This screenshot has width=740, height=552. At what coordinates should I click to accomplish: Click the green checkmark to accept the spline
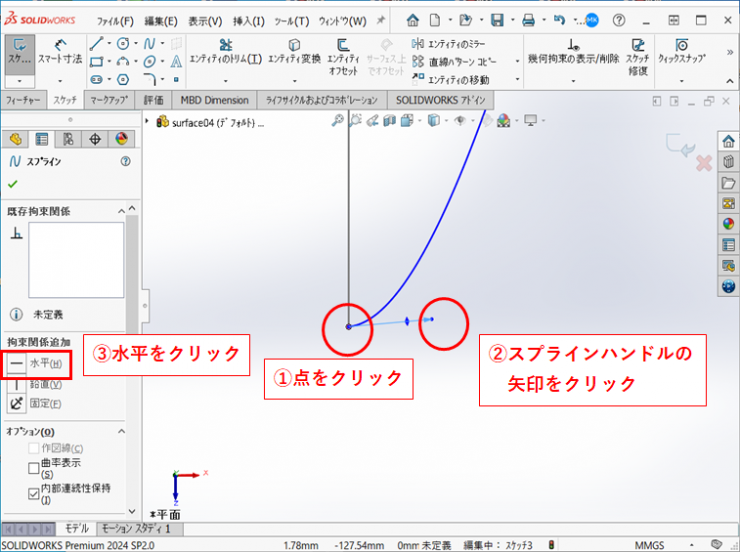(x=13, y=184)
